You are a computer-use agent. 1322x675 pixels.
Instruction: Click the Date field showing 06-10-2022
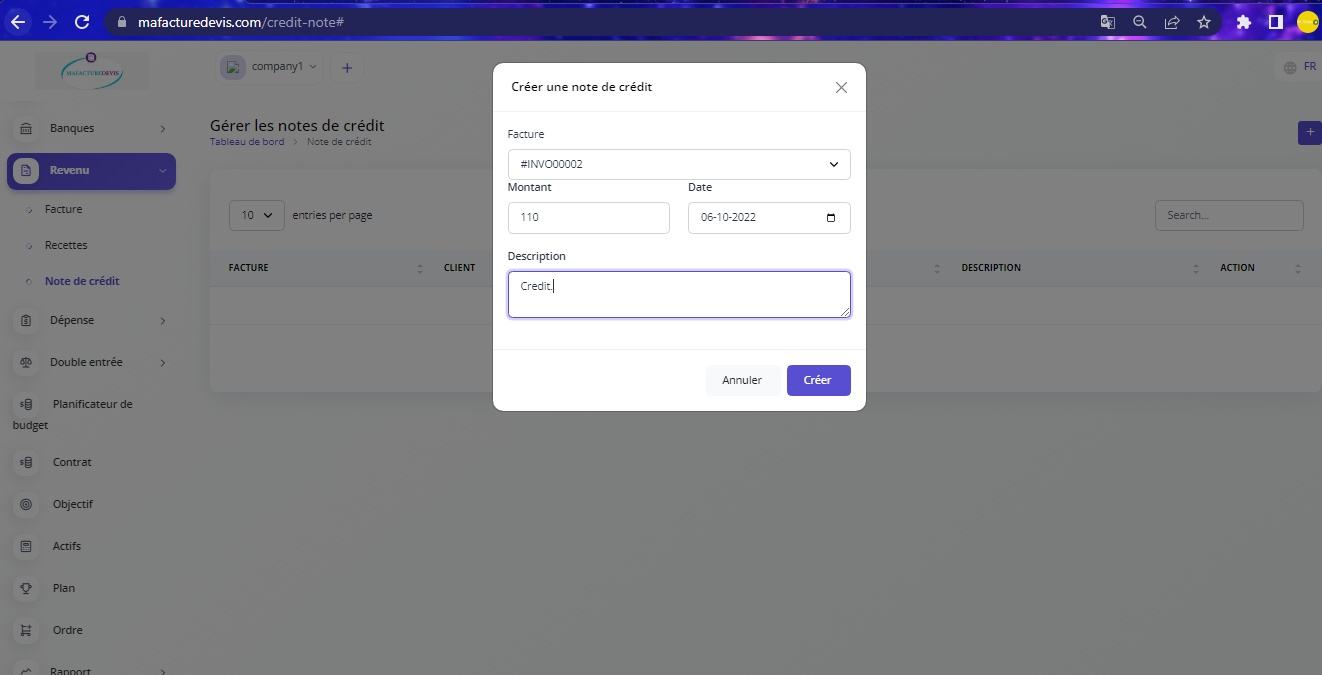click(769, 218)
